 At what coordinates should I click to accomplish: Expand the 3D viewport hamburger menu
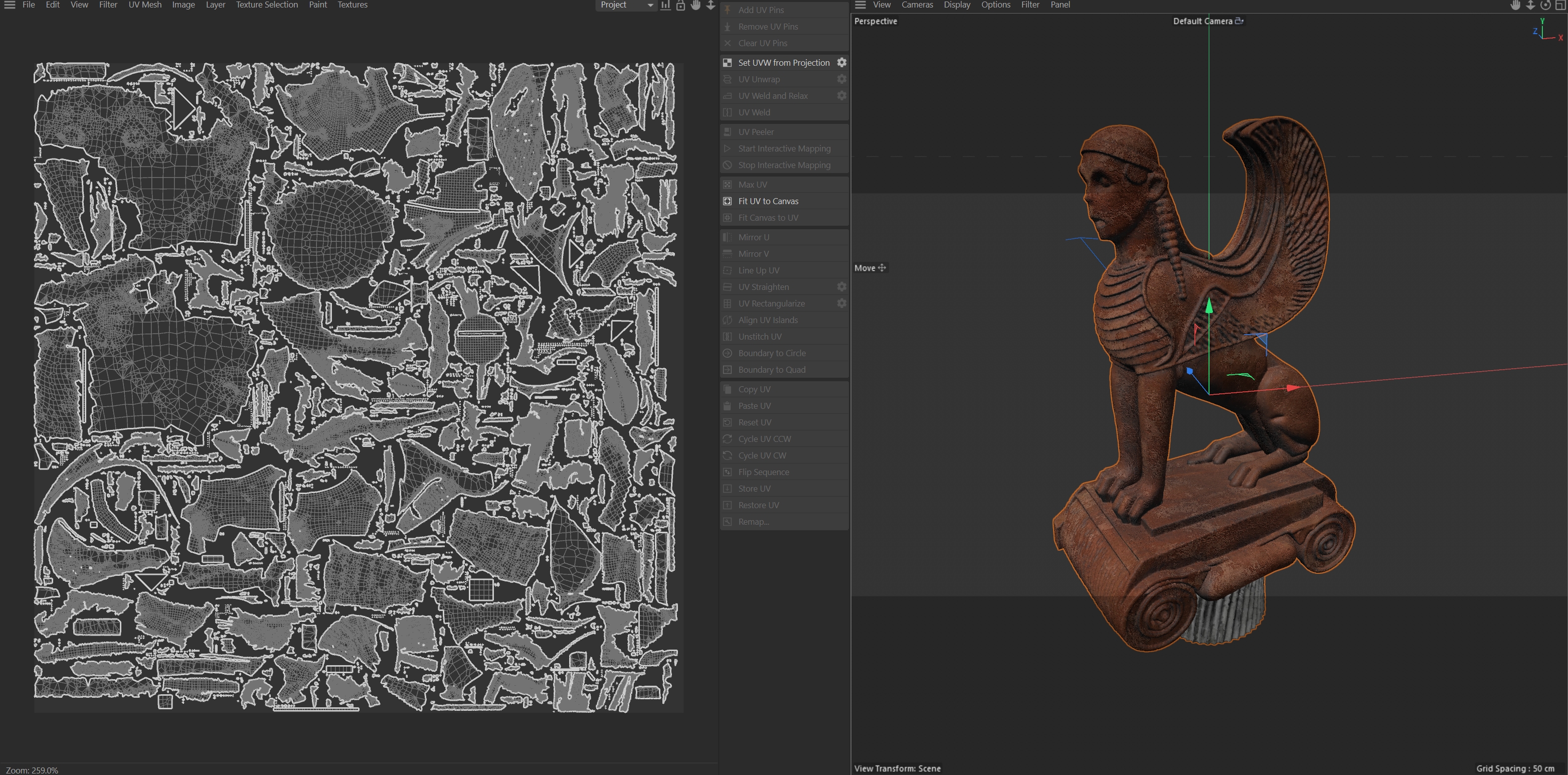click(860, 5)
